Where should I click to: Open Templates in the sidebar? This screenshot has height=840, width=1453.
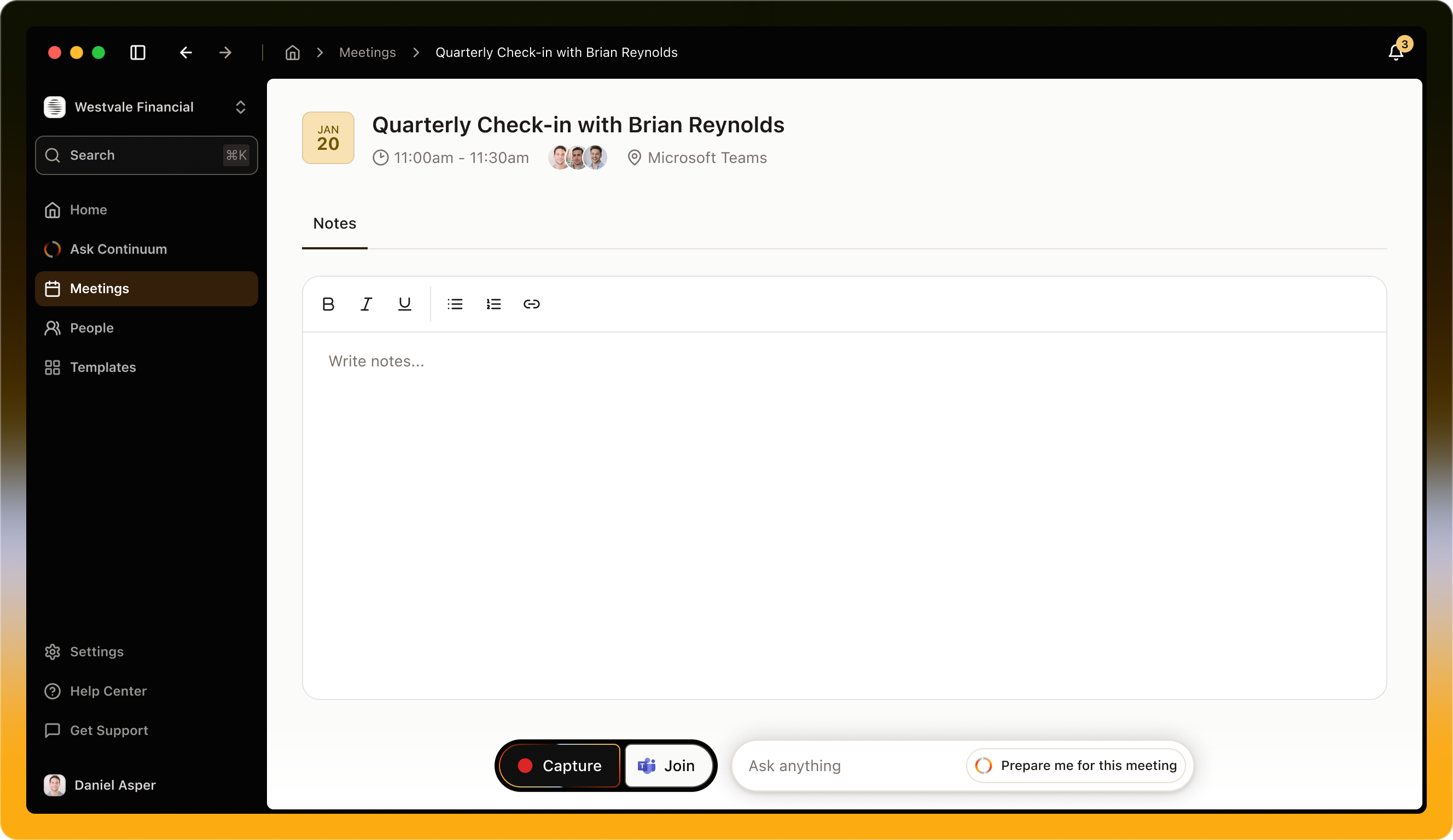(103, 367)
